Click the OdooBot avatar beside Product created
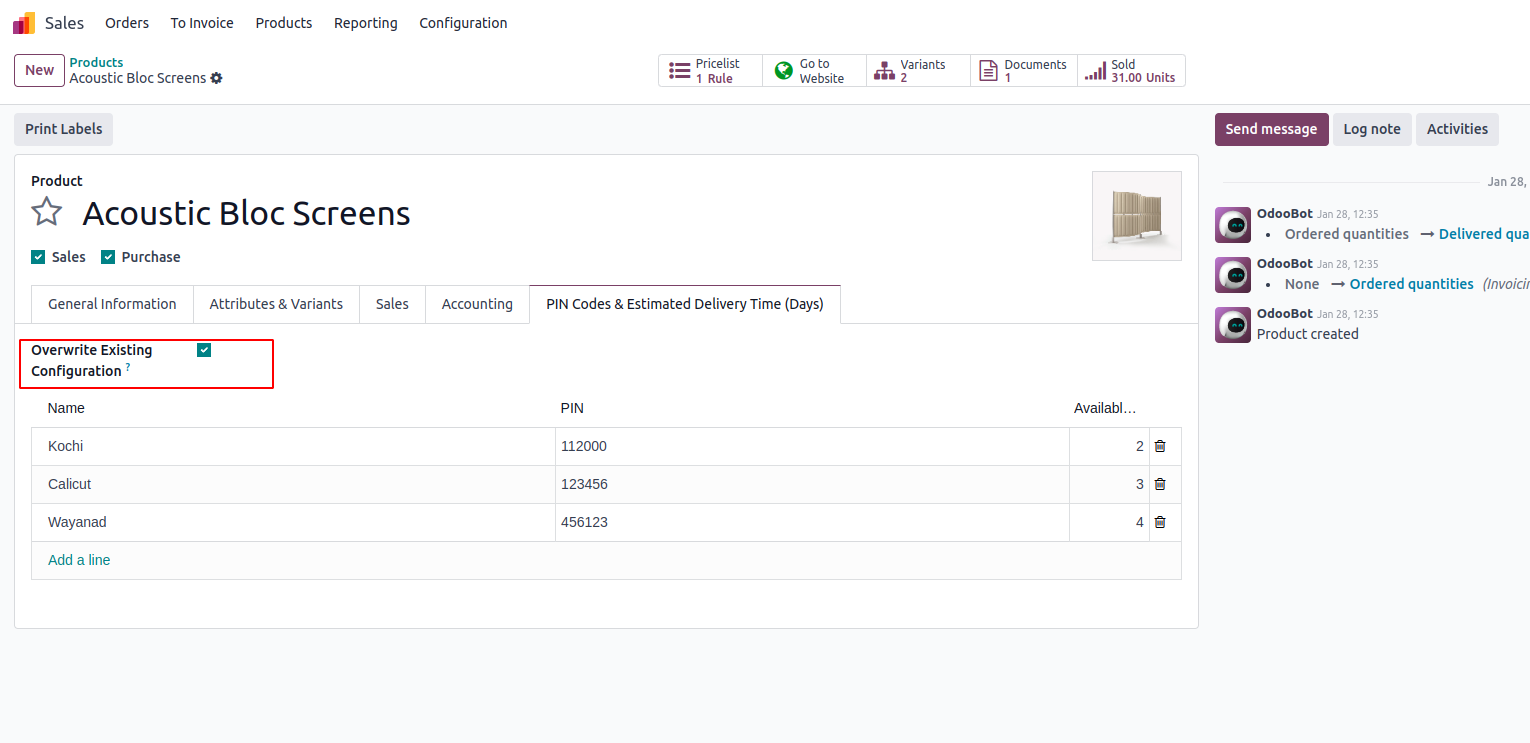 point(1233,325)
